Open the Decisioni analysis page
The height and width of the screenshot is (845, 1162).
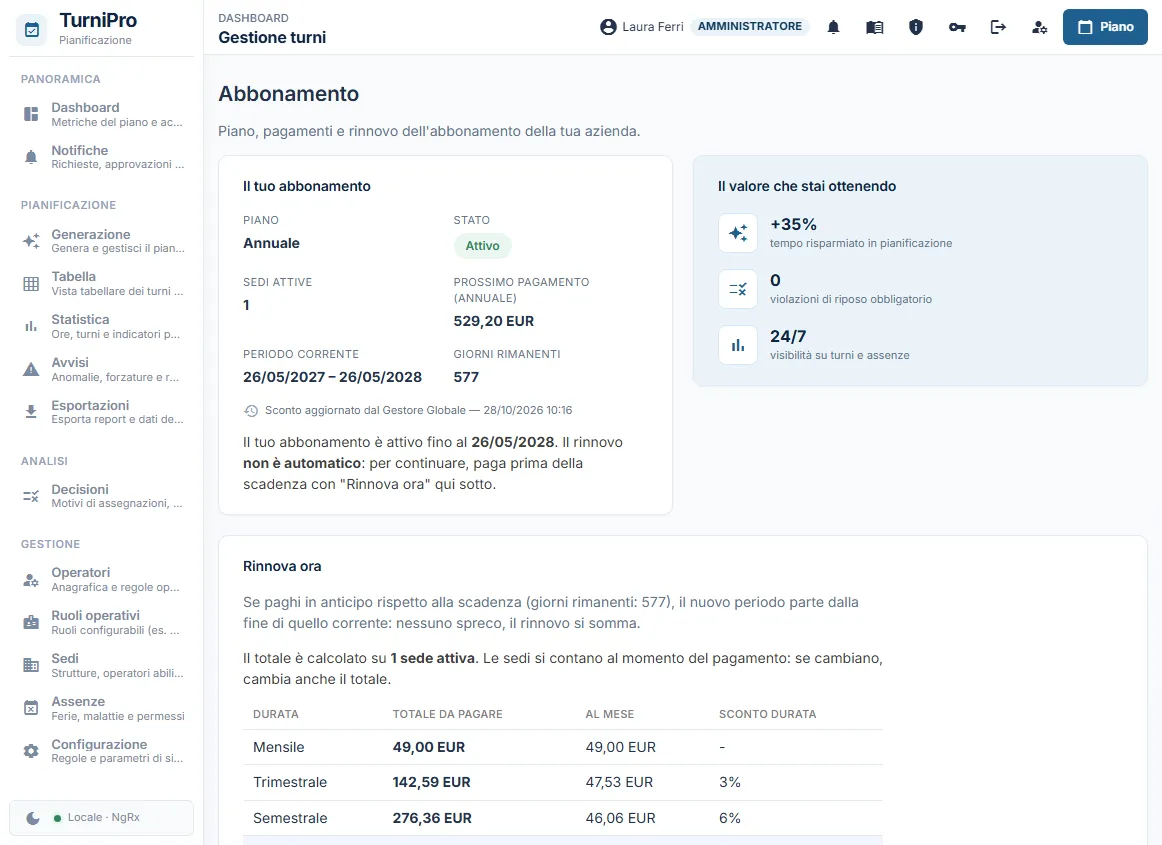click(x=102, y=496)
